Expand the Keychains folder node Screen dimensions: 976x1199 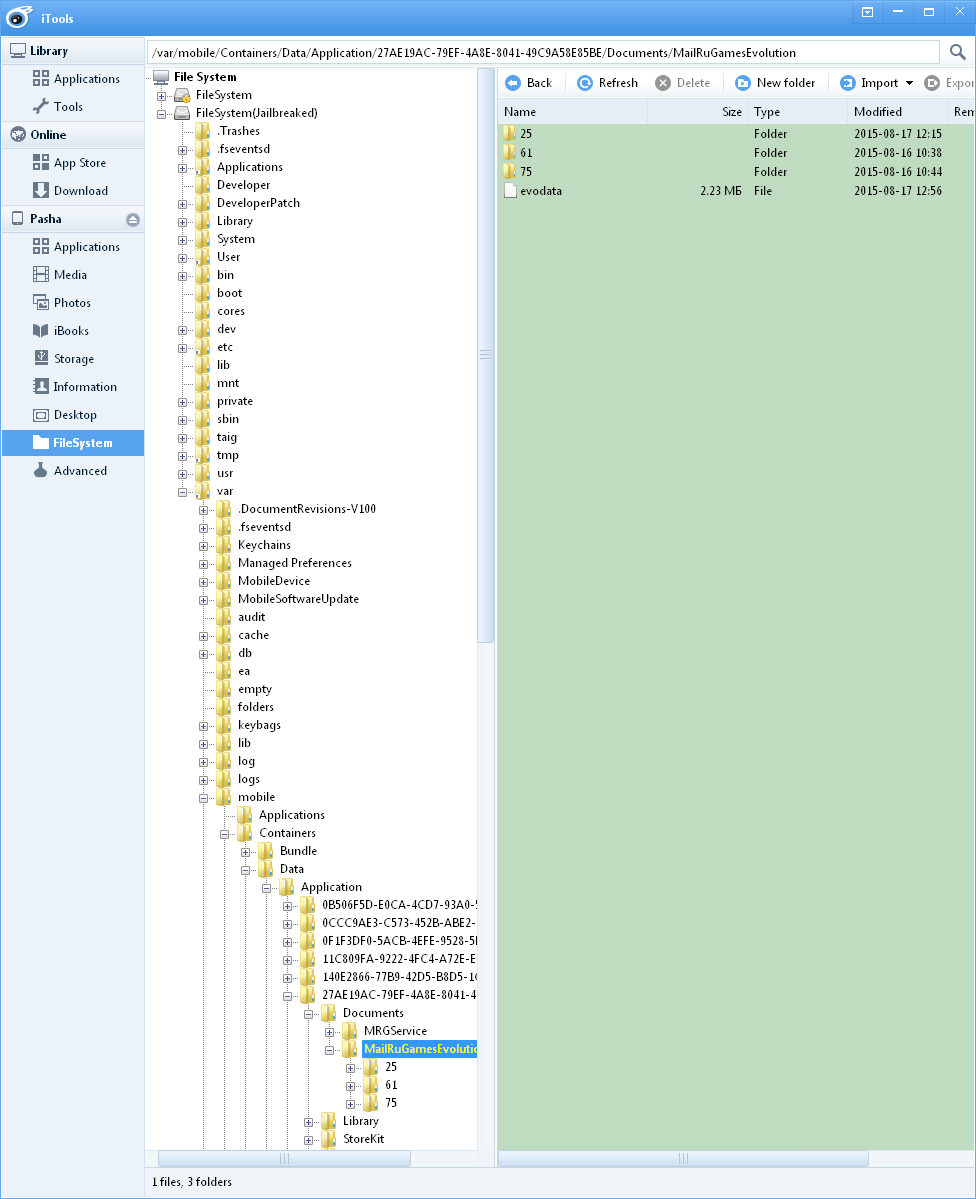pos(204,545)
